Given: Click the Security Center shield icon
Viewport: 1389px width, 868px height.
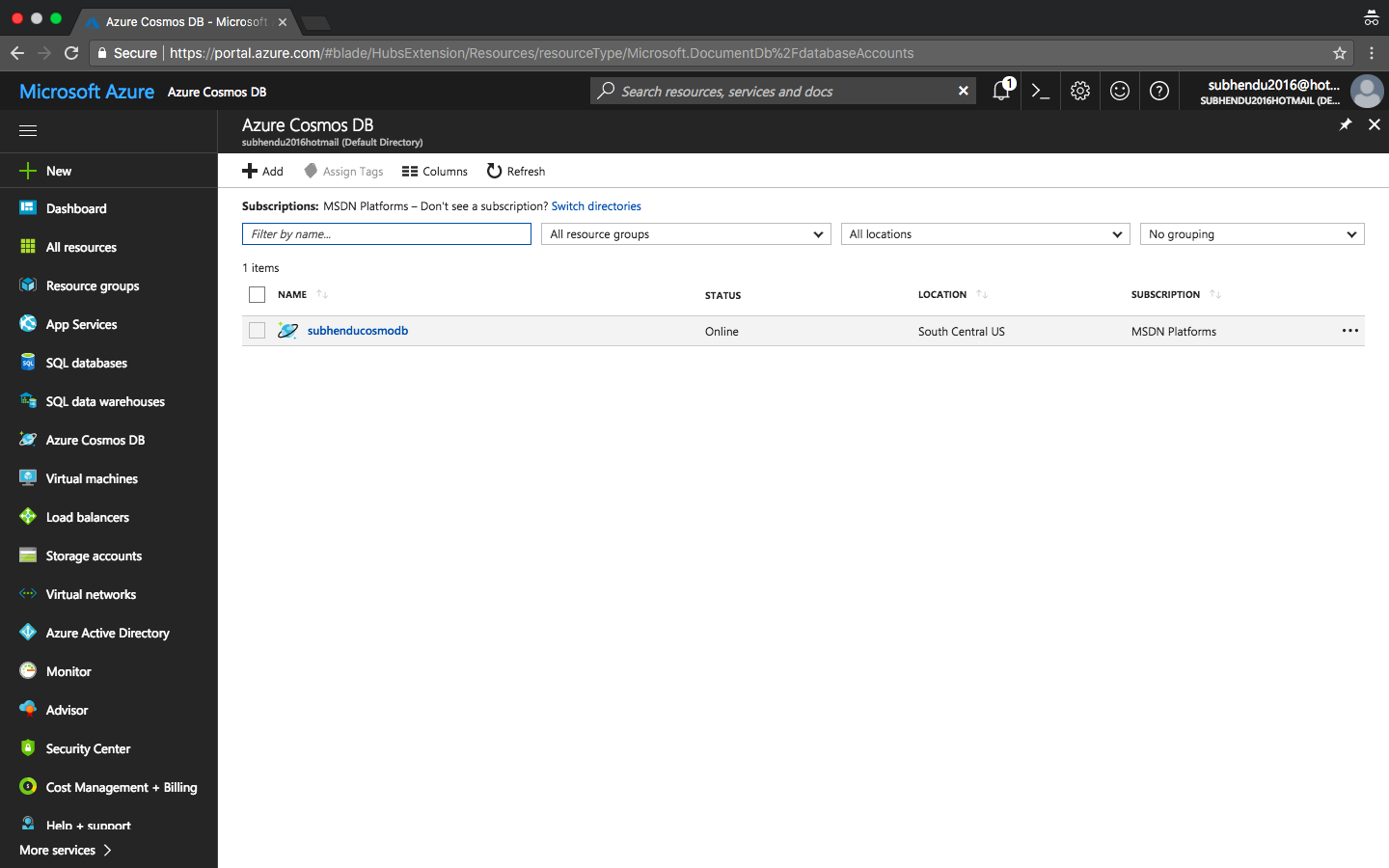Looking at the screenshot, I should [28, 748].
